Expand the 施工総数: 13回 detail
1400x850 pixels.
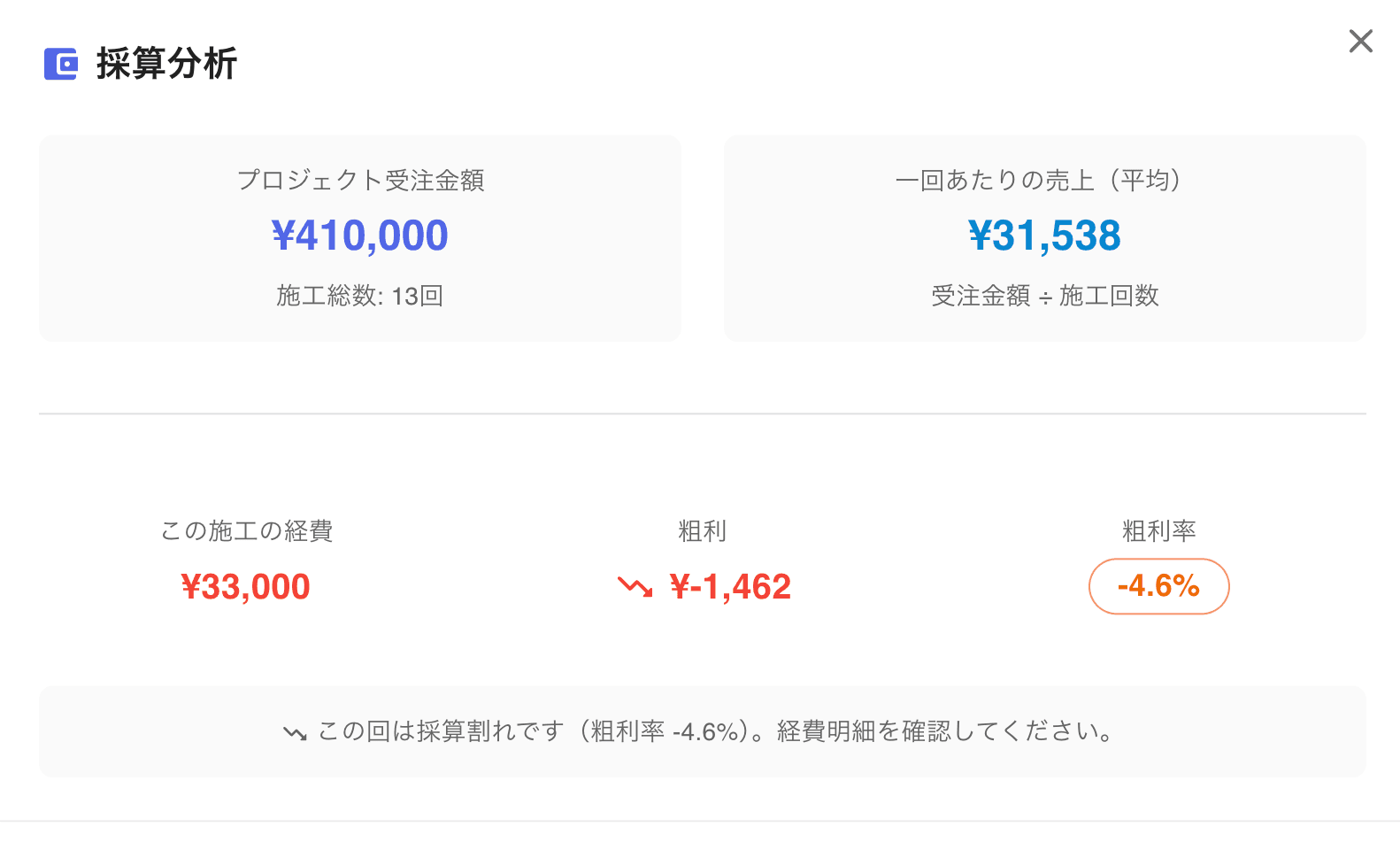(x=359, y=296)
